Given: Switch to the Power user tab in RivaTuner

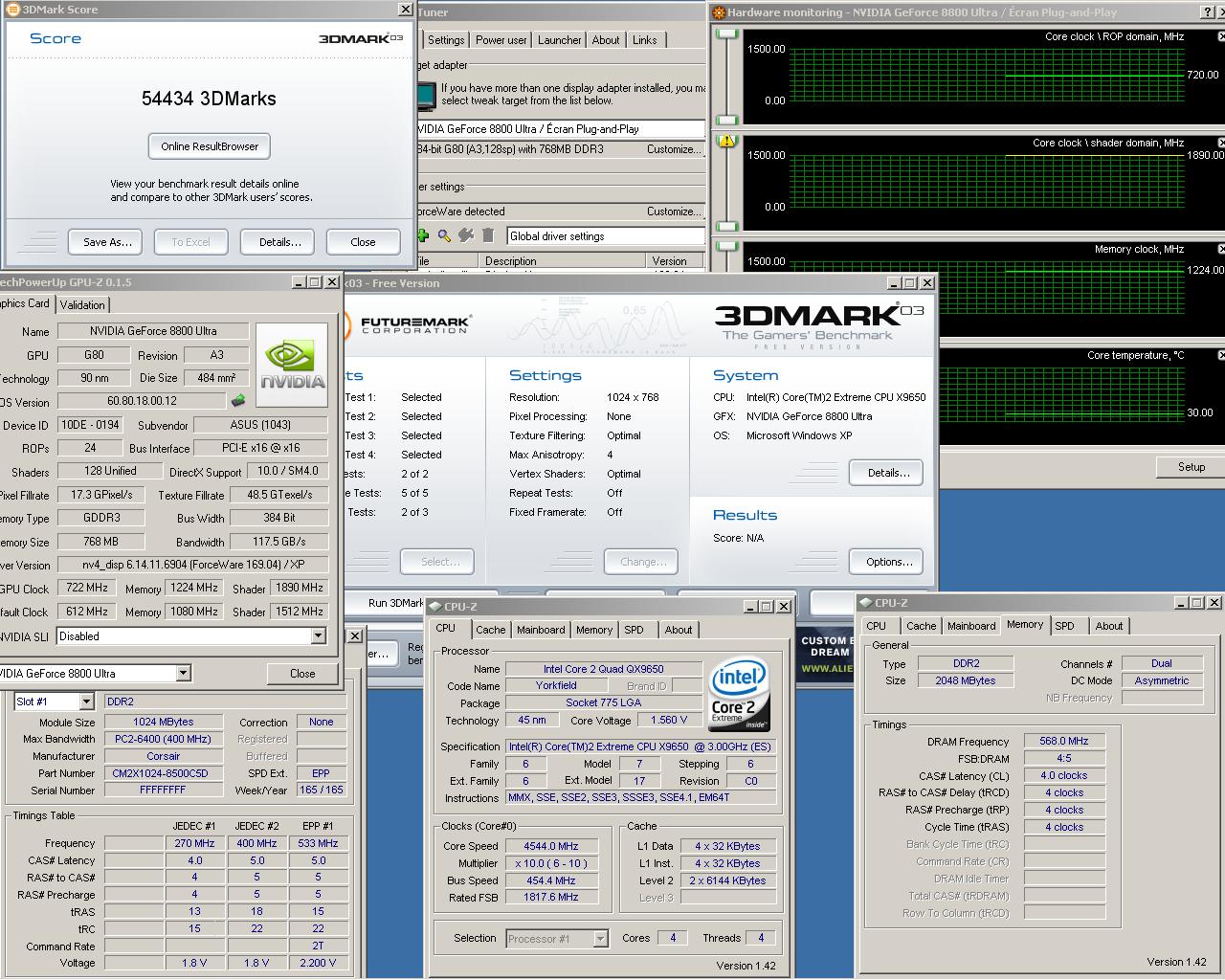Looking at the screenshot, I should [501, 40].
